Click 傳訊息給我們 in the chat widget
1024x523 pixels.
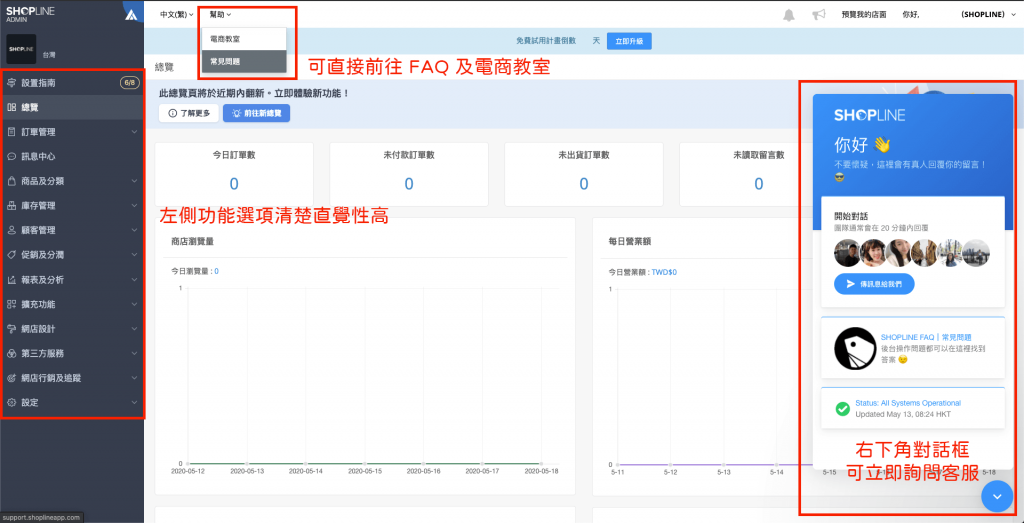874,284
